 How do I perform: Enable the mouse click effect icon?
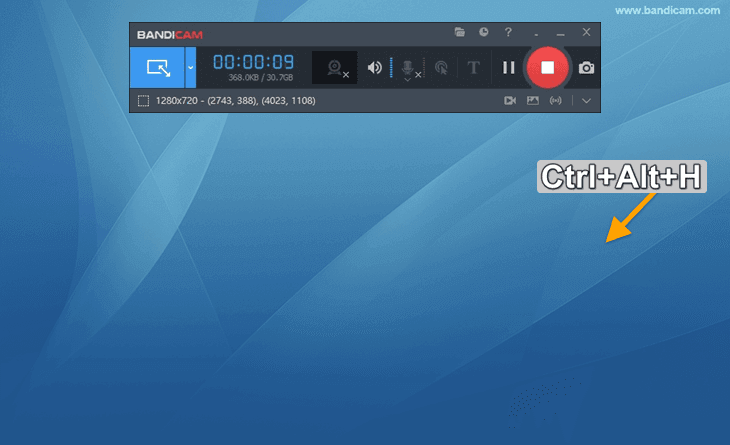pos(441,68)
